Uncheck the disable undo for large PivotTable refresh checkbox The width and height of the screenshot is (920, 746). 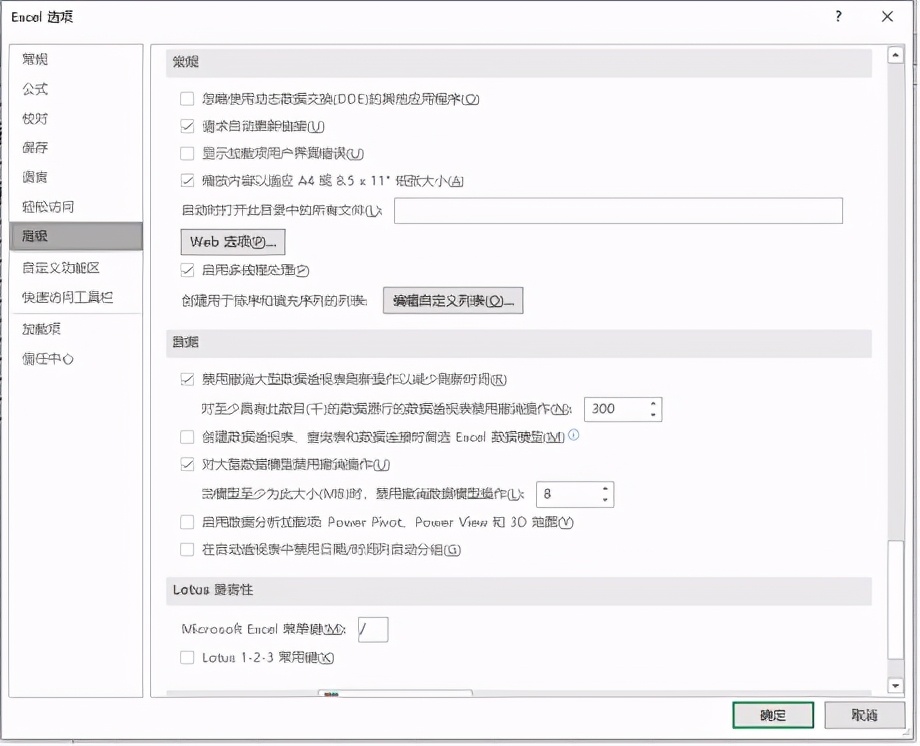tap(187, 379)
